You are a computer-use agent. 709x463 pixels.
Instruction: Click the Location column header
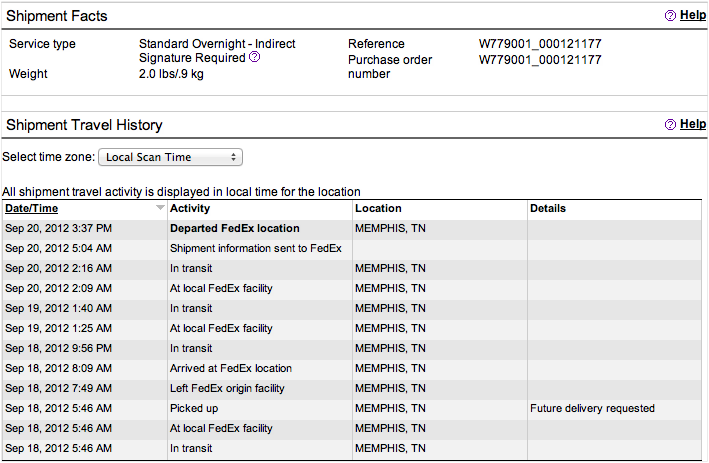pyautogui.click(x=378, y=209)
